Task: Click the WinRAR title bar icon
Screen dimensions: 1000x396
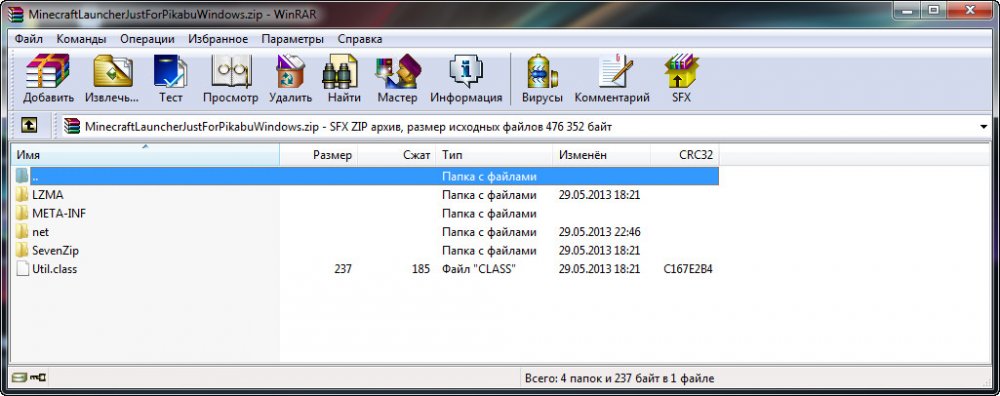Action: 15,14
